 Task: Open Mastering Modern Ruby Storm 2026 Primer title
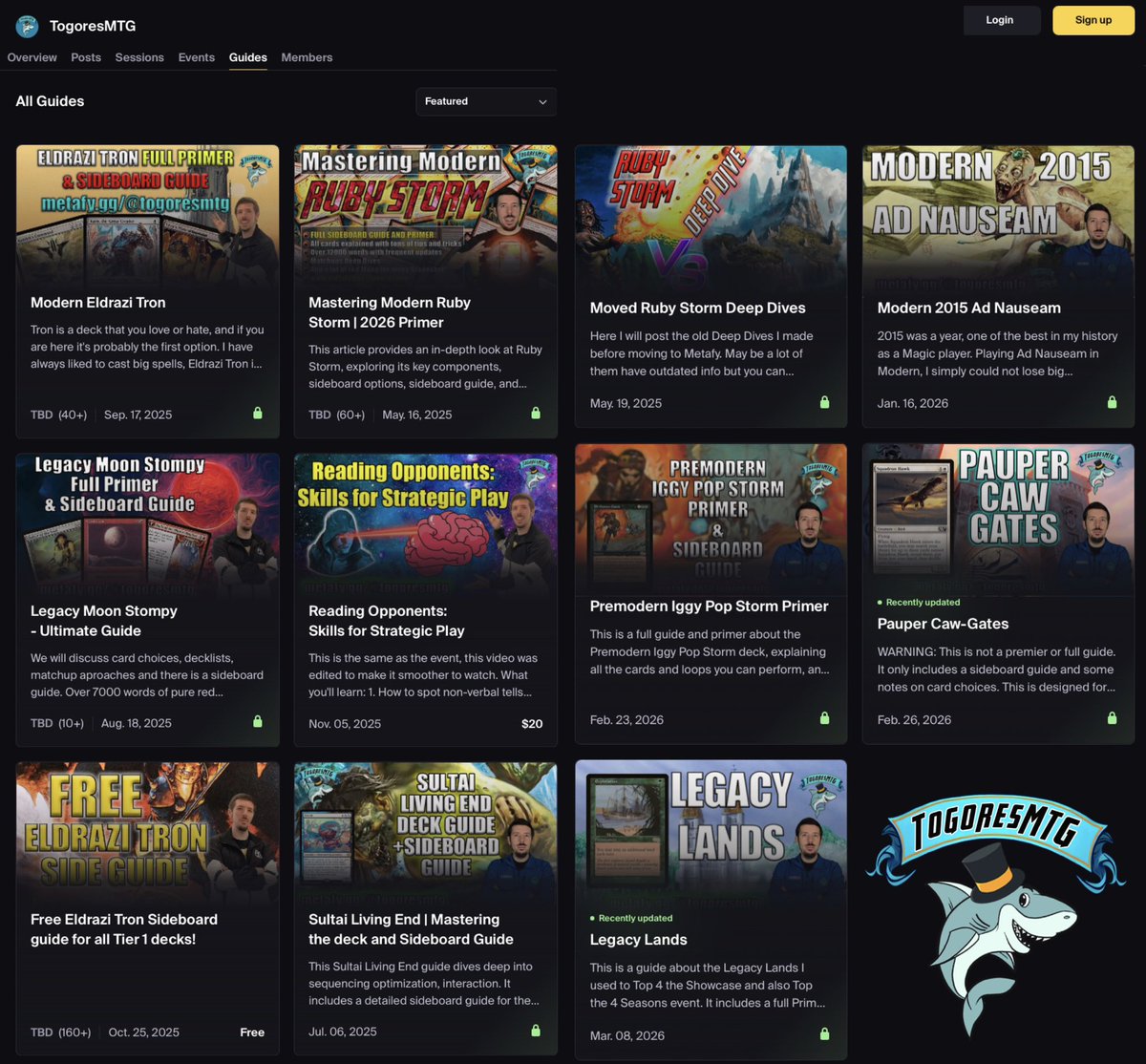[x=390, y=312]
